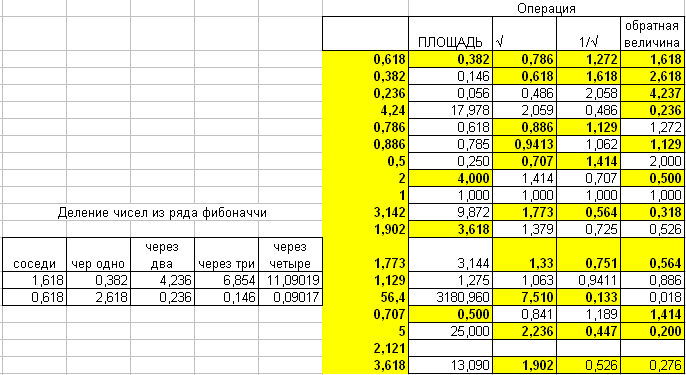The image size is (686, 375).
Task: Select yellow cell 4,237
Action: pyautogui.click(x=652, y=93)
